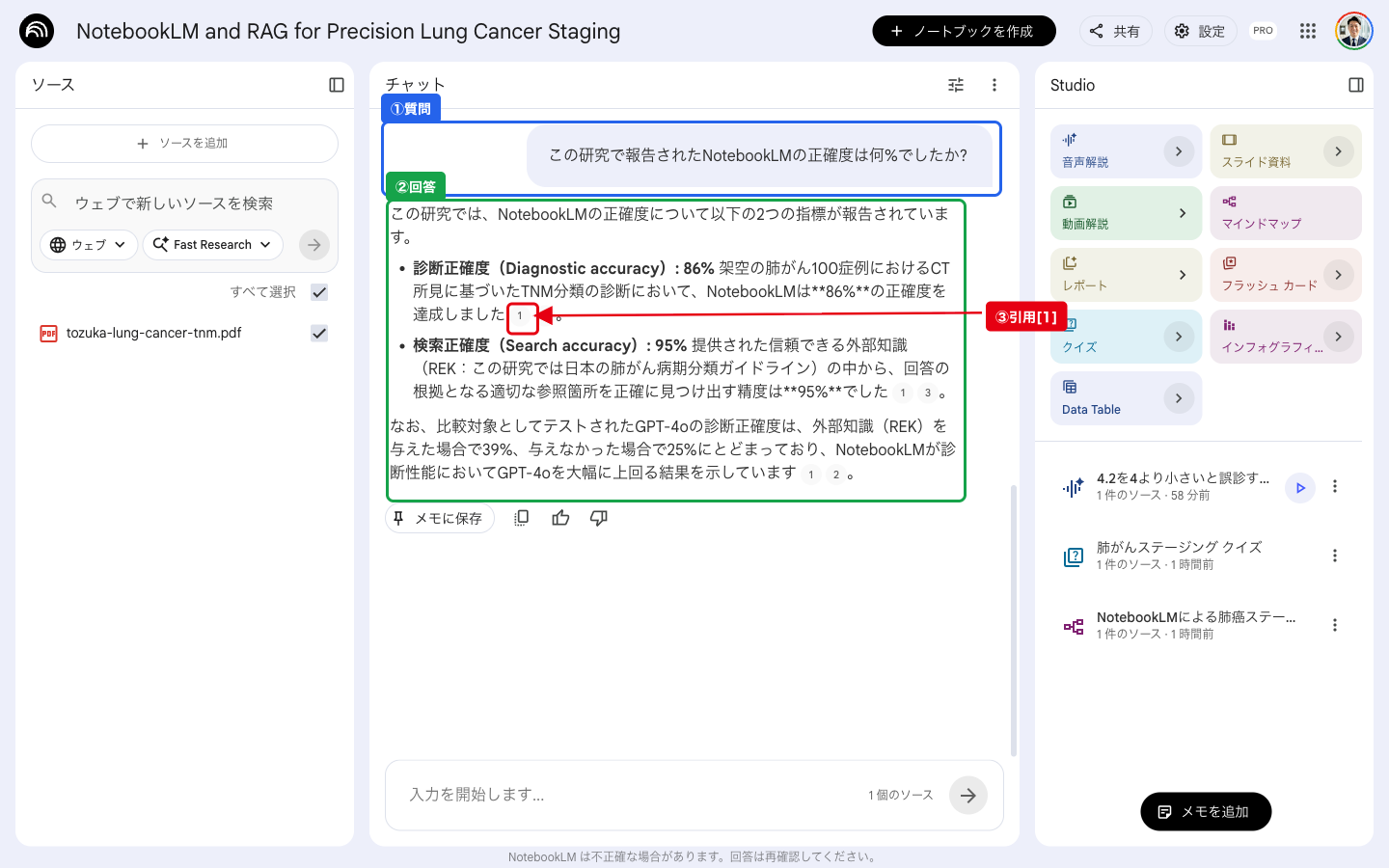The width and height of the screenshot is (1389, 868).
Task: Give the answer a thumbs up
Action: [x=560, y=518]
